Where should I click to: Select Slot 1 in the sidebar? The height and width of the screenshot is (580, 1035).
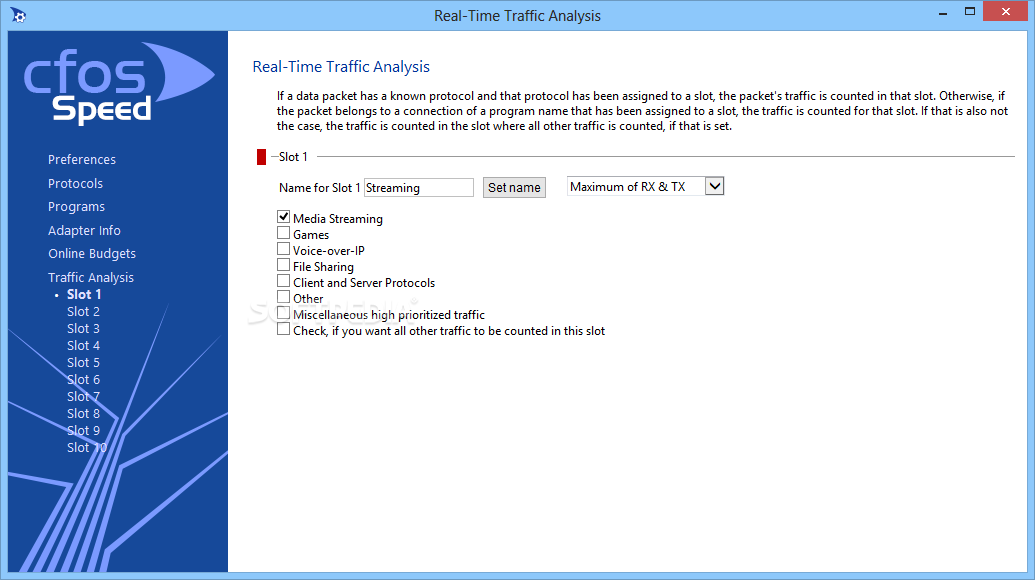(84, 294)
